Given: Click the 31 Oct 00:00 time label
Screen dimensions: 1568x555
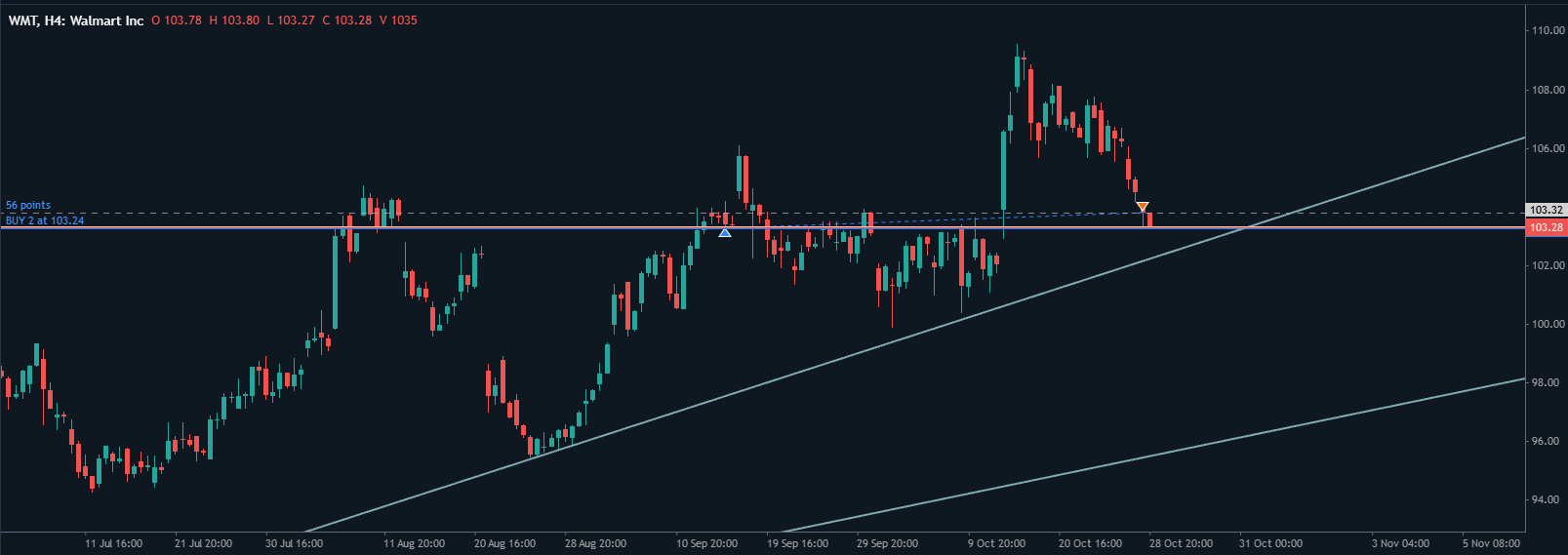Looking at the screenshot, I should [x=1270, y=543].
